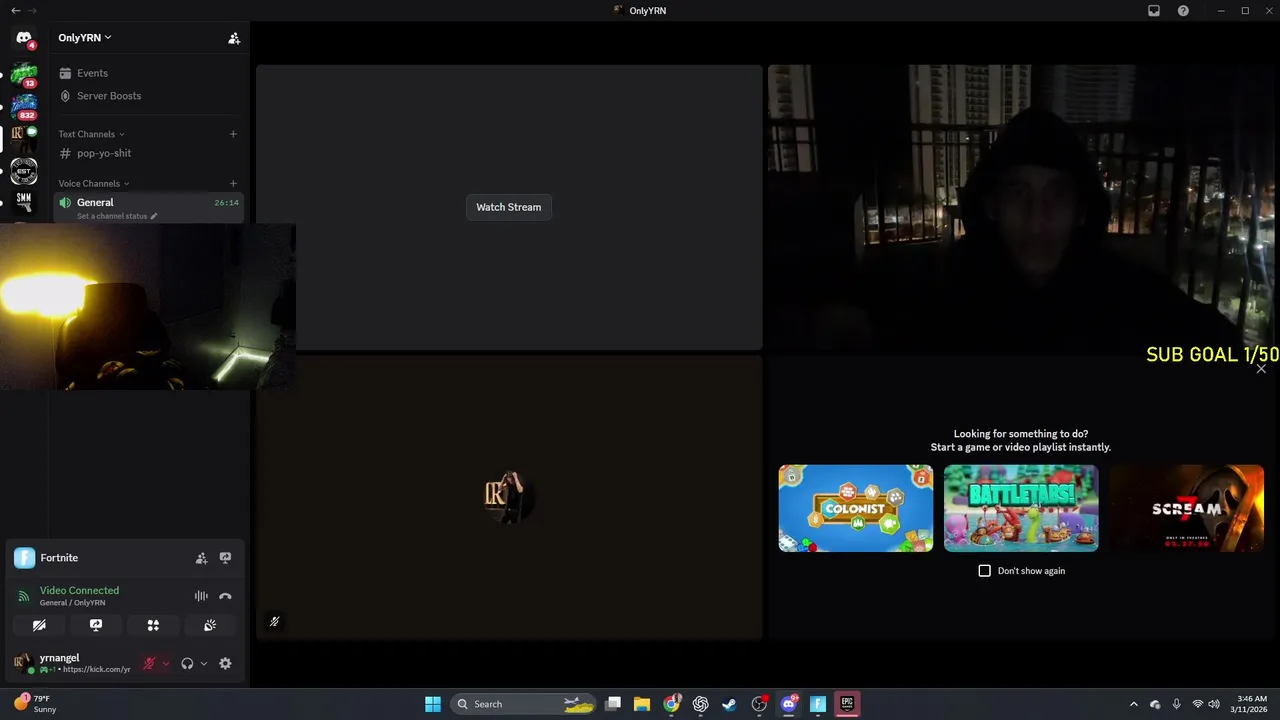Show hidden system tray icons
Viewport: 1280px width, 720px height.
[x=1133, y=704]
